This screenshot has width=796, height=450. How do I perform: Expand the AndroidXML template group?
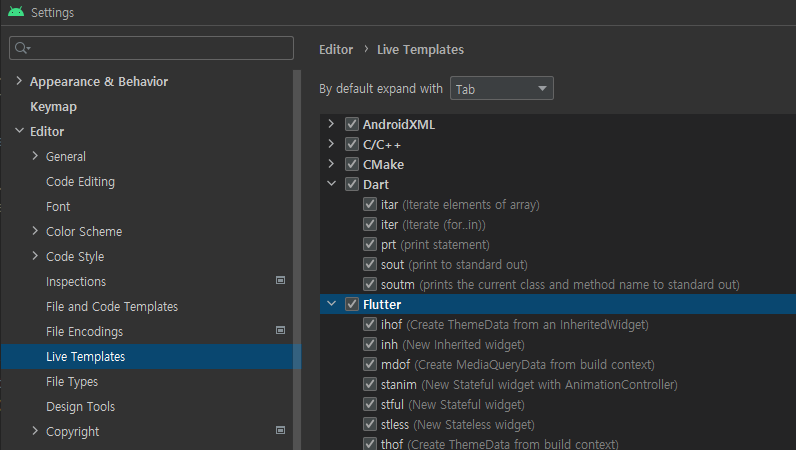point(331,124)
